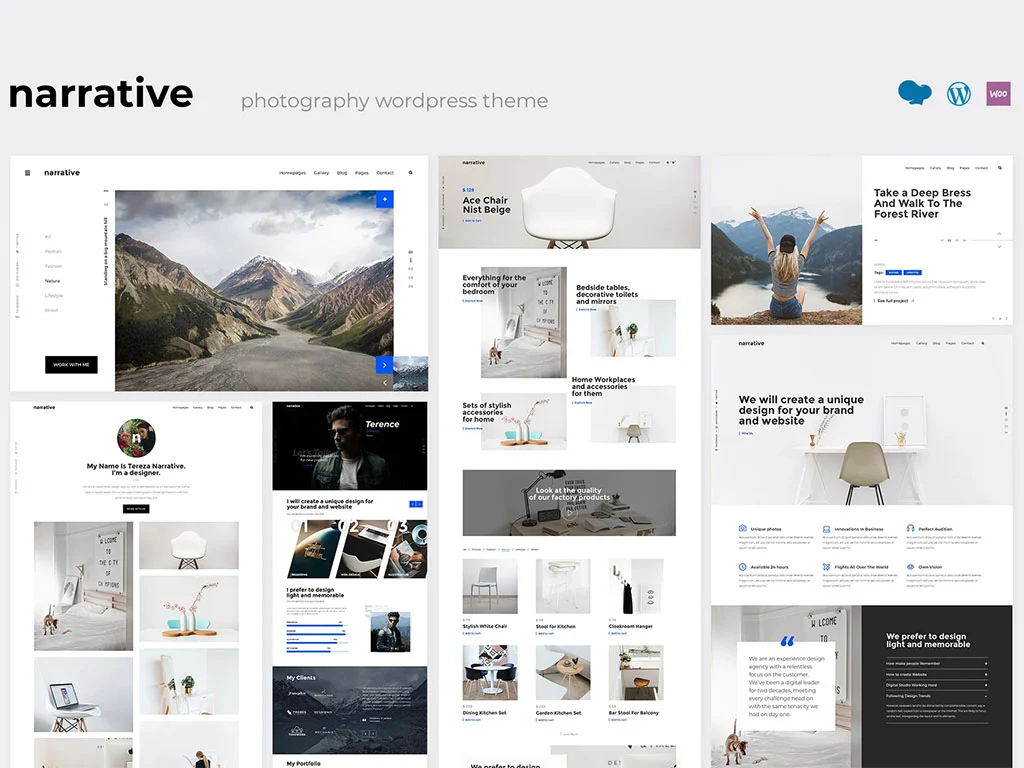Click the WordPress logo icon

tap(959, 94)
